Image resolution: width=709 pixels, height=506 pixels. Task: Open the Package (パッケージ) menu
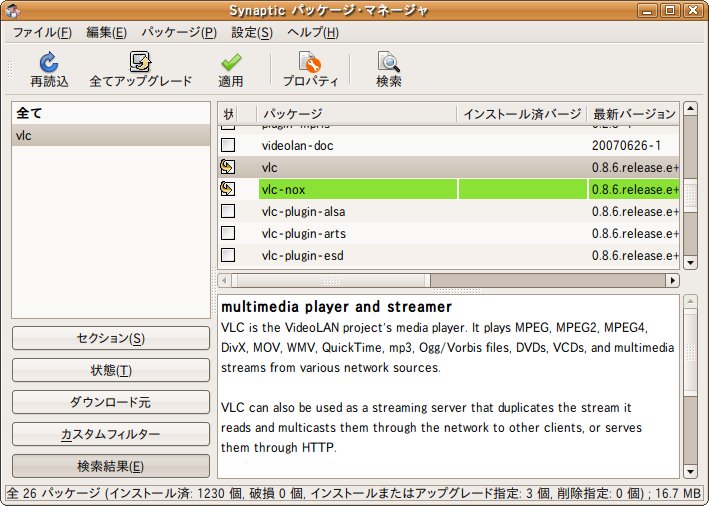pos(178,32)
